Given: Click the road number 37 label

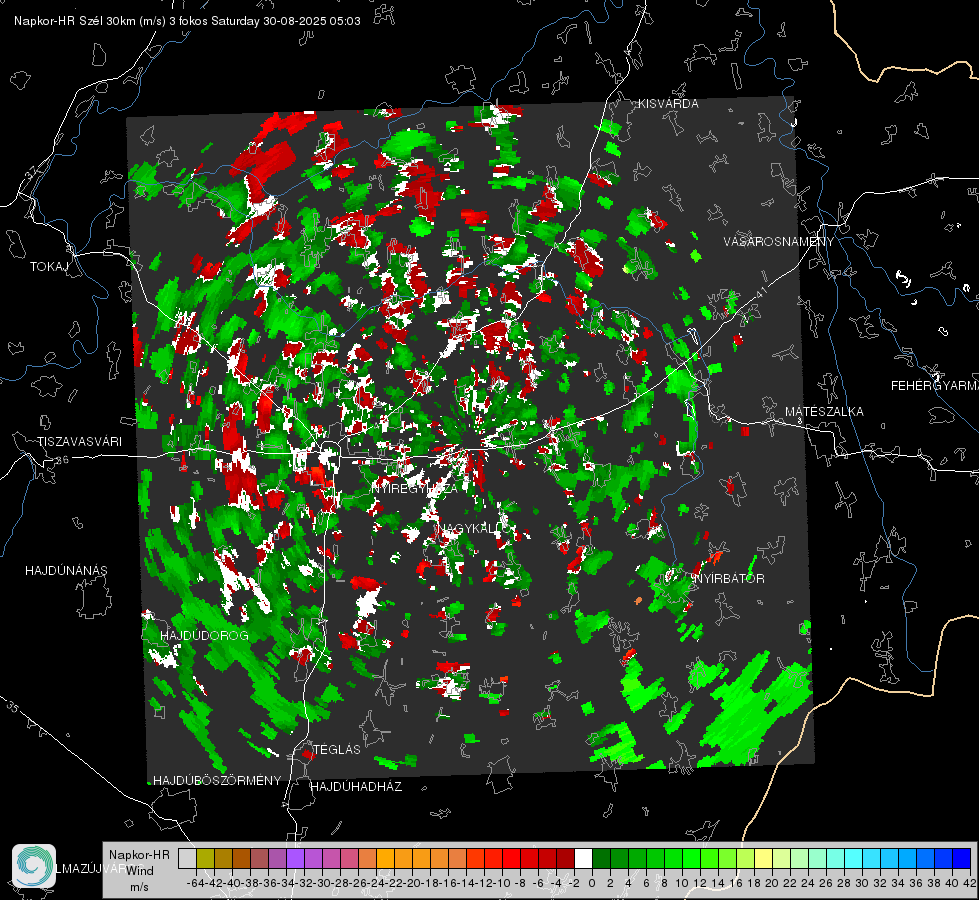Looking at the screenshot, I should 32,171.
